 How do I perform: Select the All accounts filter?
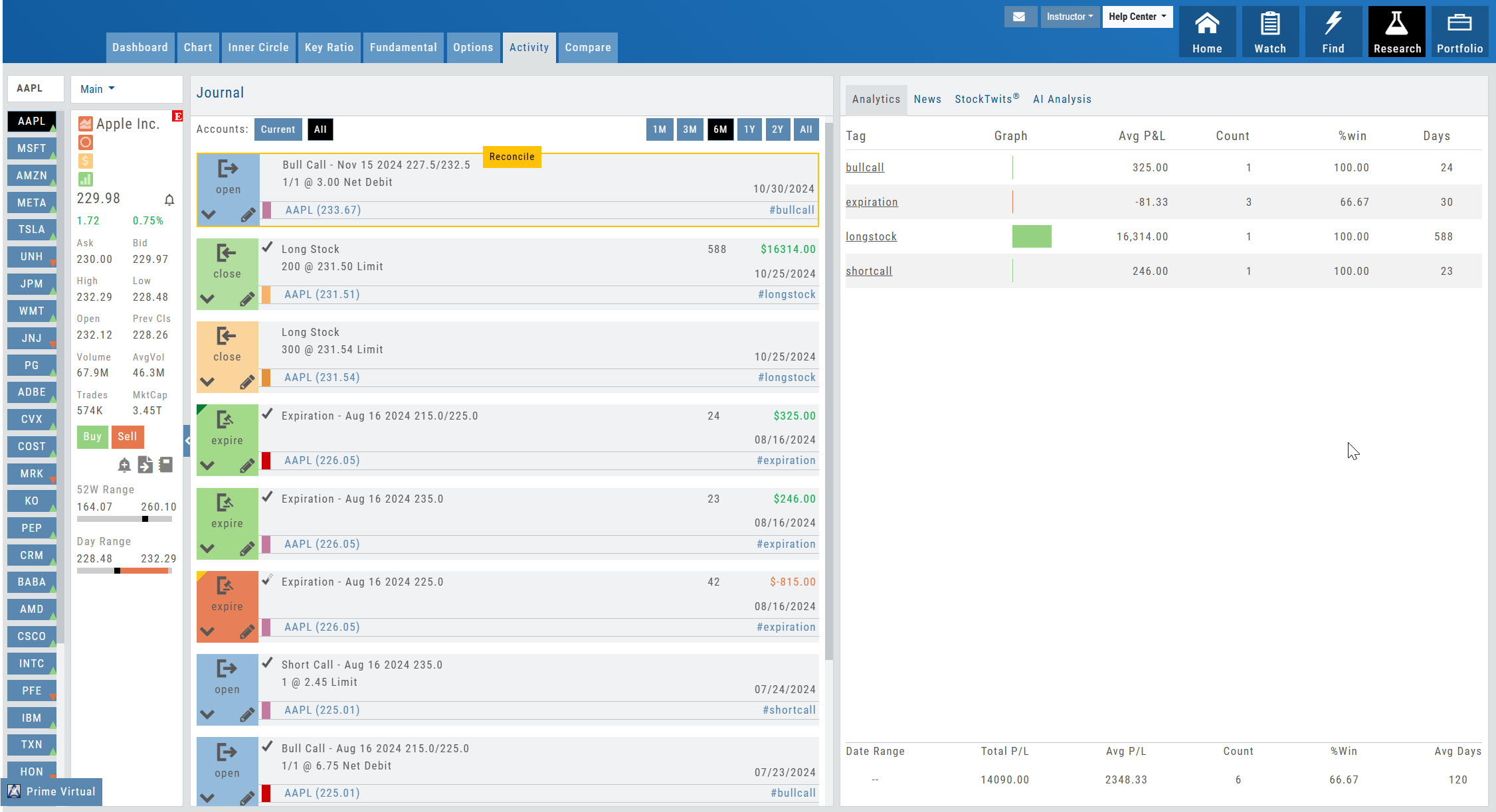point(320,129)
